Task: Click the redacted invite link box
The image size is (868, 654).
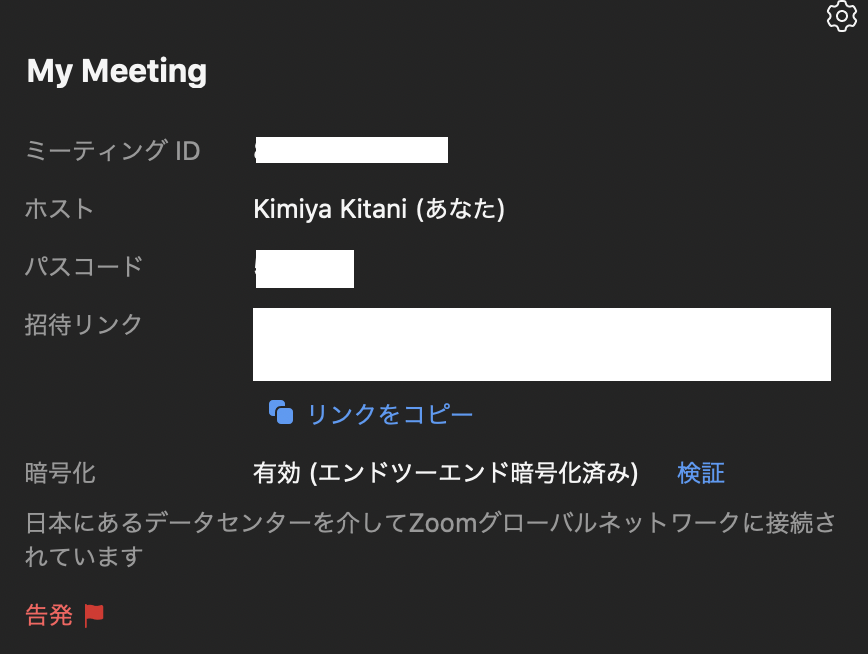Action: click(x=542, y=344)
